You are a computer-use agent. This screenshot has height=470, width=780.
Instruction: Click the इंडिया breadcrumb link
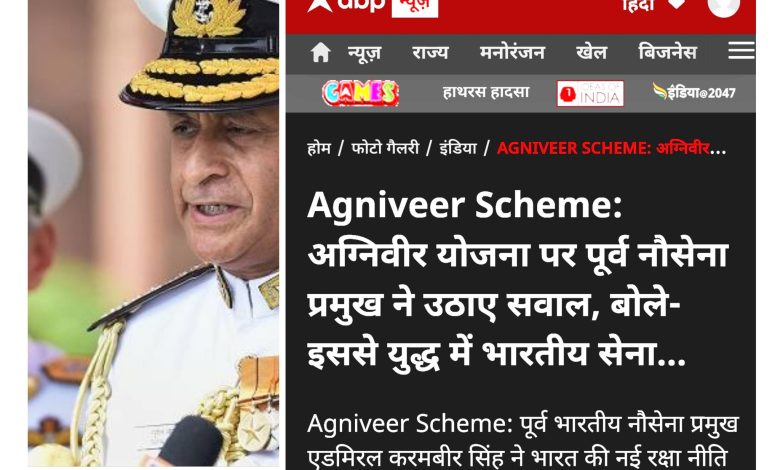(x=458, y=148)
